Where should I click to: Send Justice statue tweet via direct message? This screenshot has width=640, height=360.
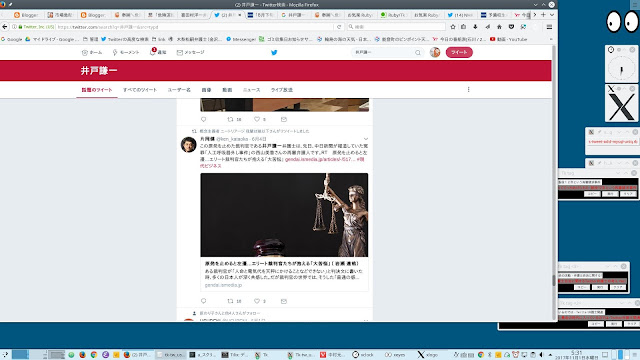pyautogui.click(x=284, y=301)
